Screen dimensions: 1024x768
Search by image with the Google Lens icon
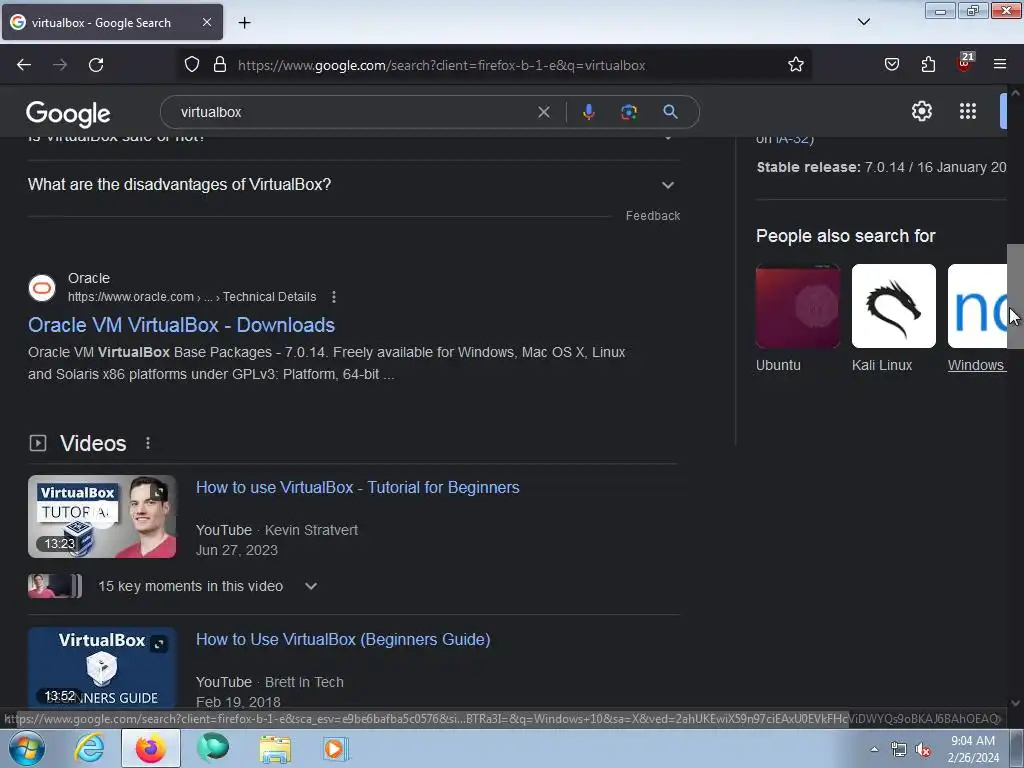click(x=628, y=112)
